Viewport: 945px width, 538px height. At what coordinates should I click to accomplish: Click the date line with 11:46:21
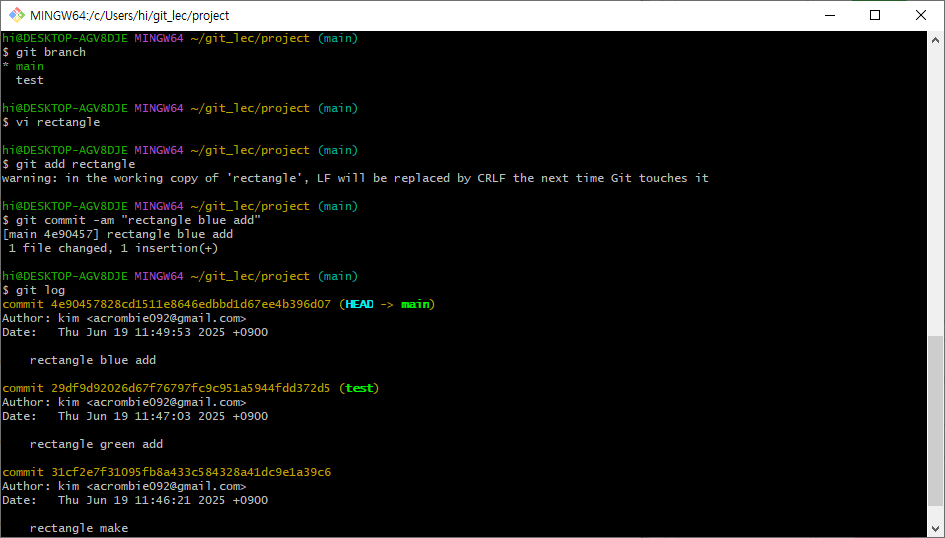tap(135, 500)
